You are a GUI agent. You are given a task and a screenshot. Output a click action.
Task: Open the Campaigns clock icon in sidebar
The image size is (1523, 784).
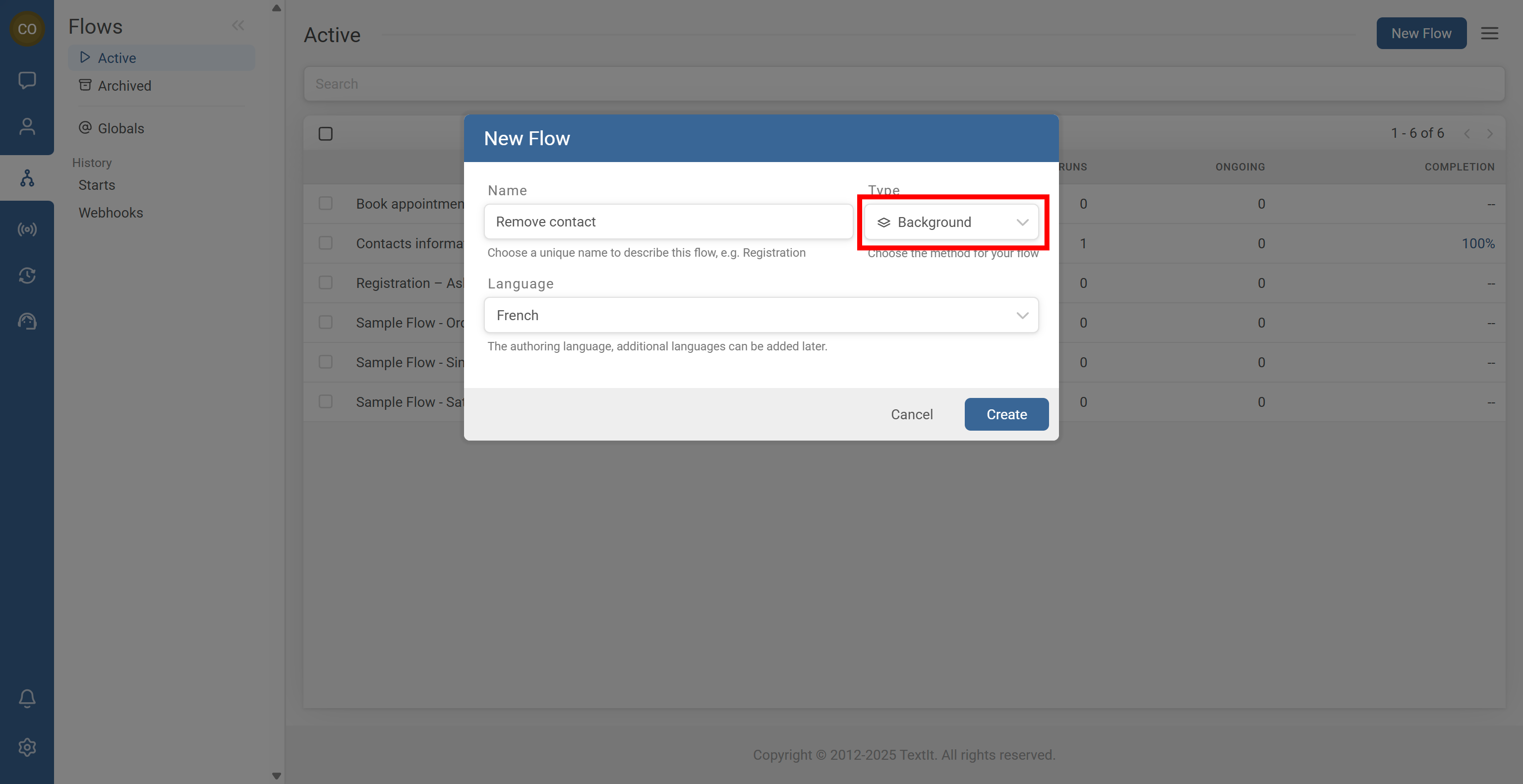[27, 276]
